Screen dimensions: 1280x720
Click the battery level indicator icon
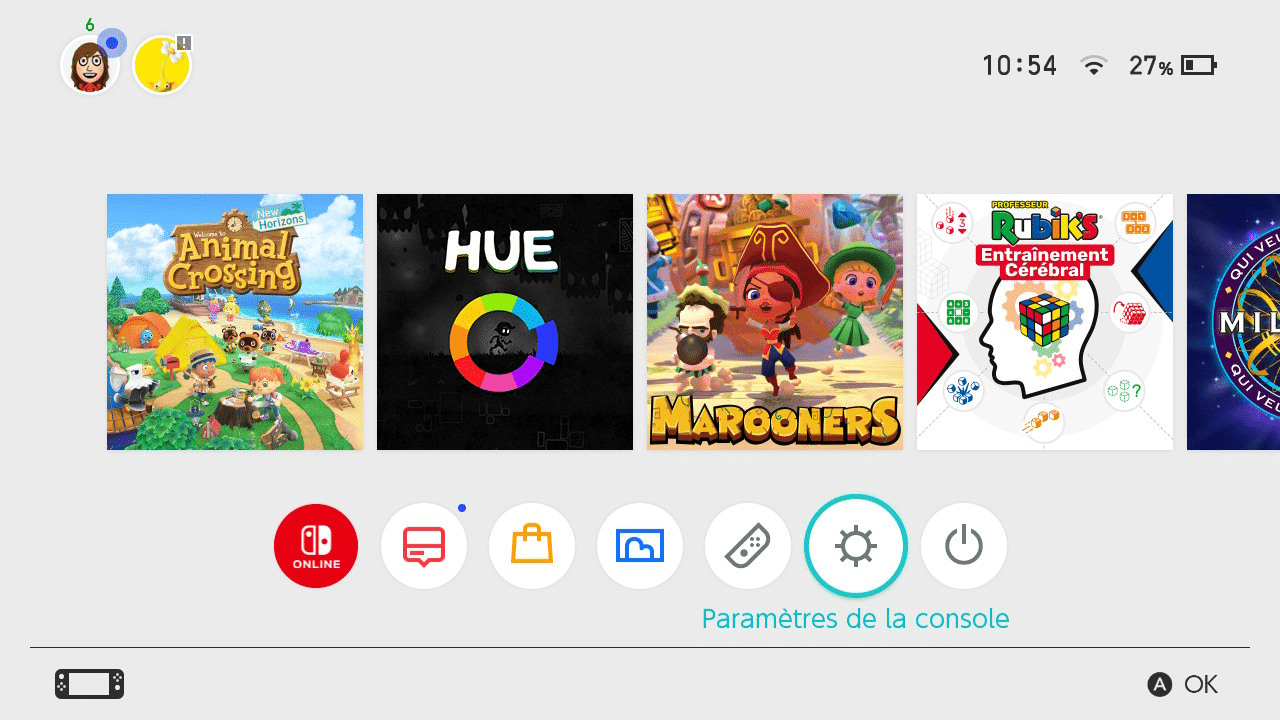1199,66
